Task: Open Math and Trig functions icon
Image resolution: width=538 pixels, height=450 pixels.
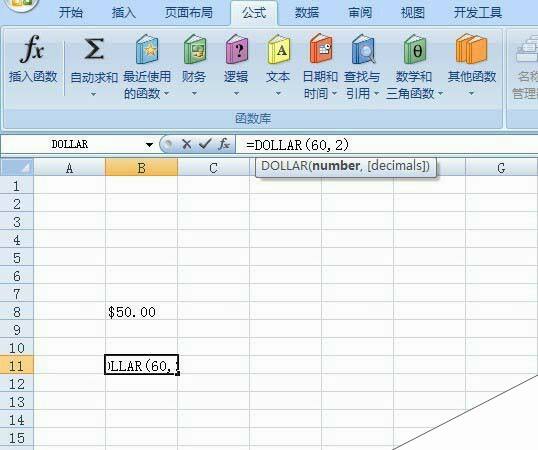Action: pos(414,49)
